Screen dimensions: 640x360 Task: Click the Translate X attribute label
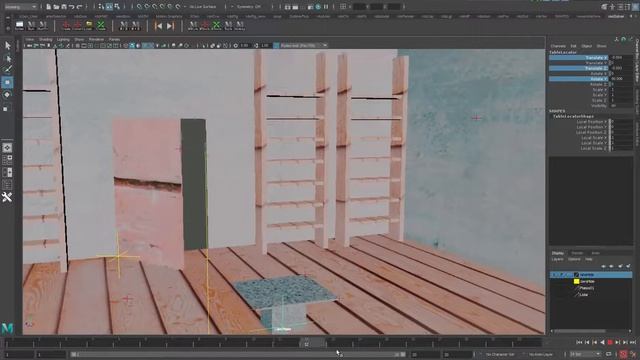(596, 58)
